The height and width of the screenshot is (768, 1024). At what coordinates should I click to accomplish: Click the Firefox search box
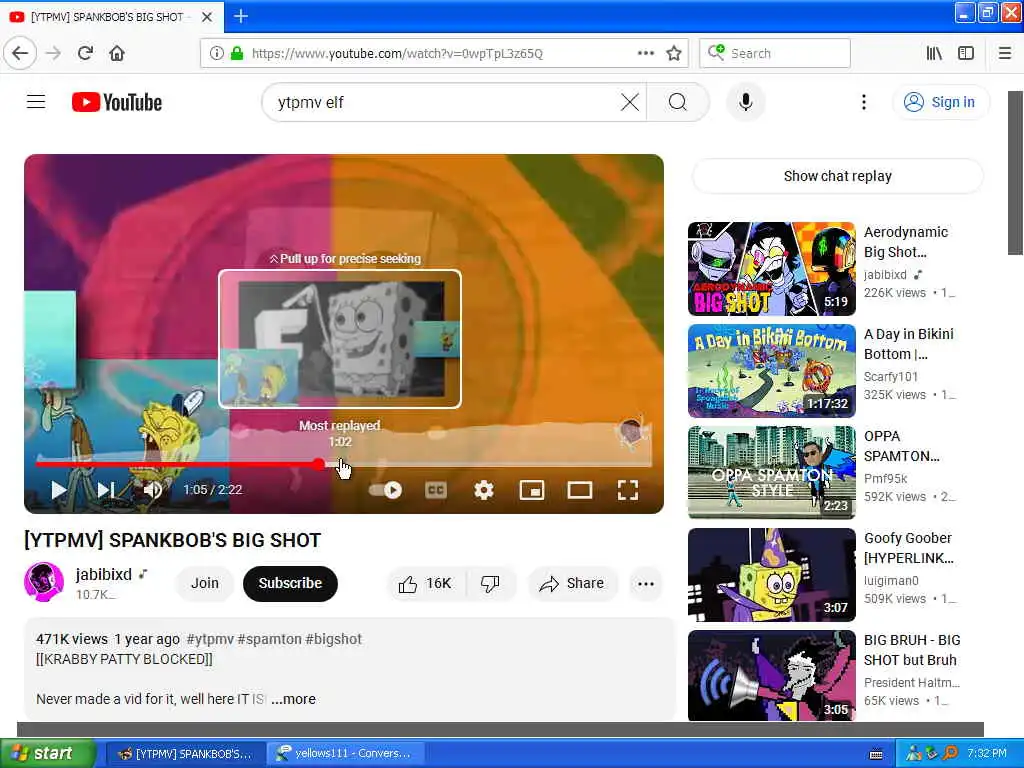[775, 53]
